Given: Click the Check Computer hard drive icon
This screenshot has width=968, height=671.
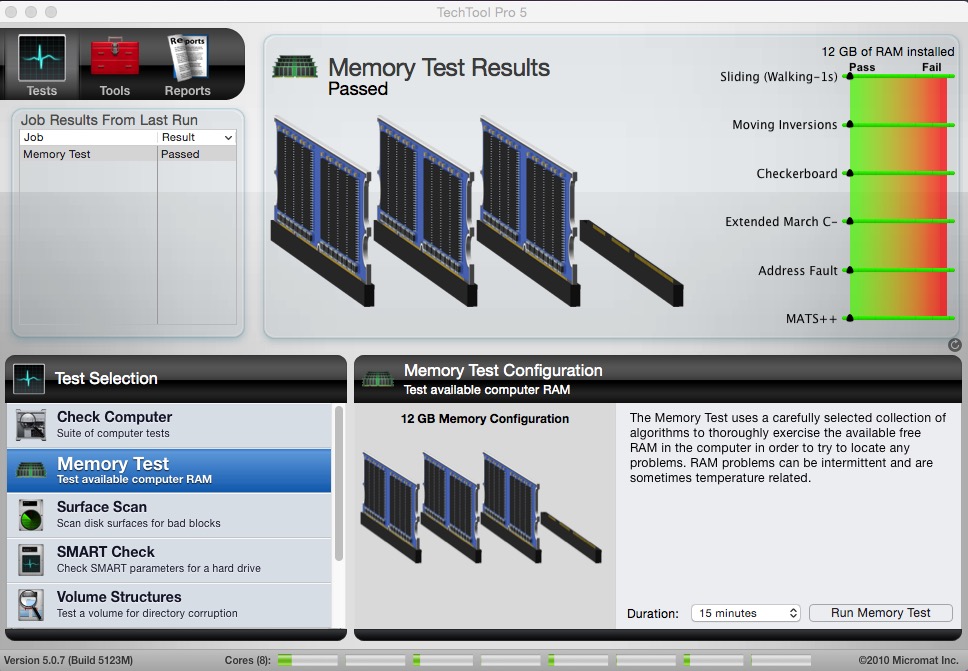Looking at the screenshot, I should [31, 425].
